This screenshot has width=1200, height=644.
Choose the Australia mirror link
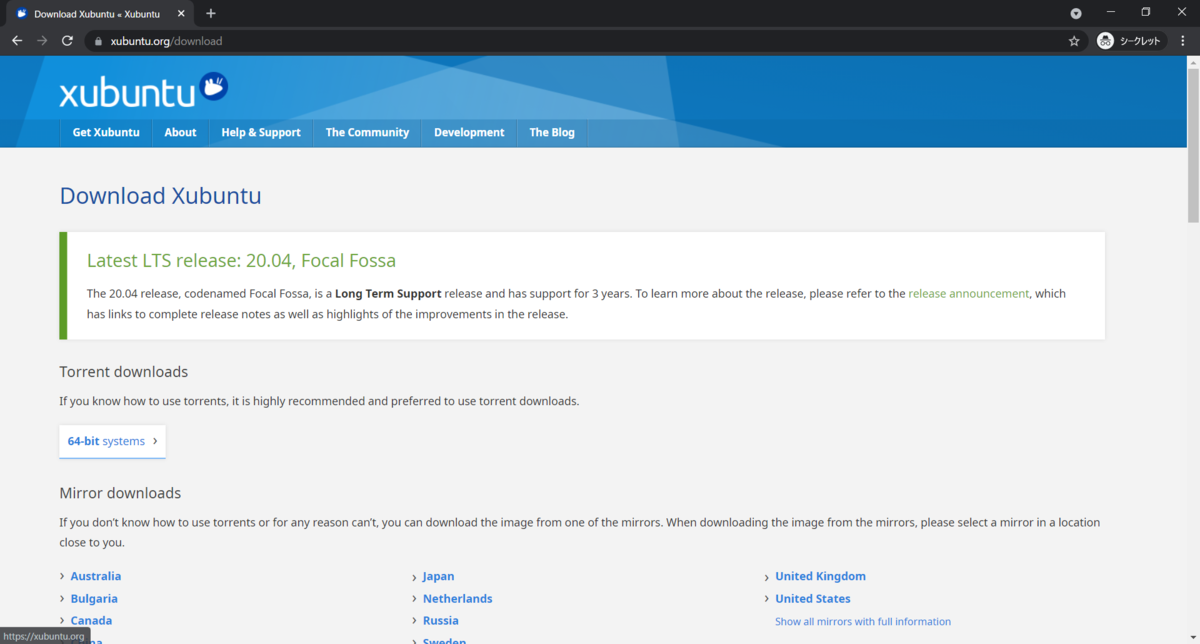[x=96, y=576]
